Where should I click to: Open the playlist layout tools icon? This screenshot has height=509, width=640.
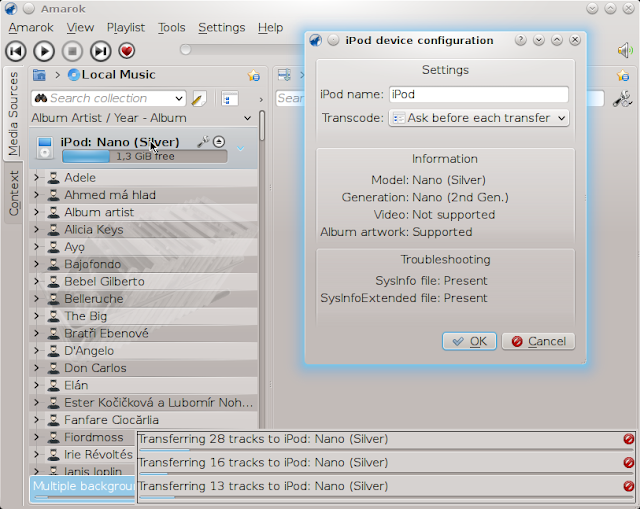pos(622,99)
